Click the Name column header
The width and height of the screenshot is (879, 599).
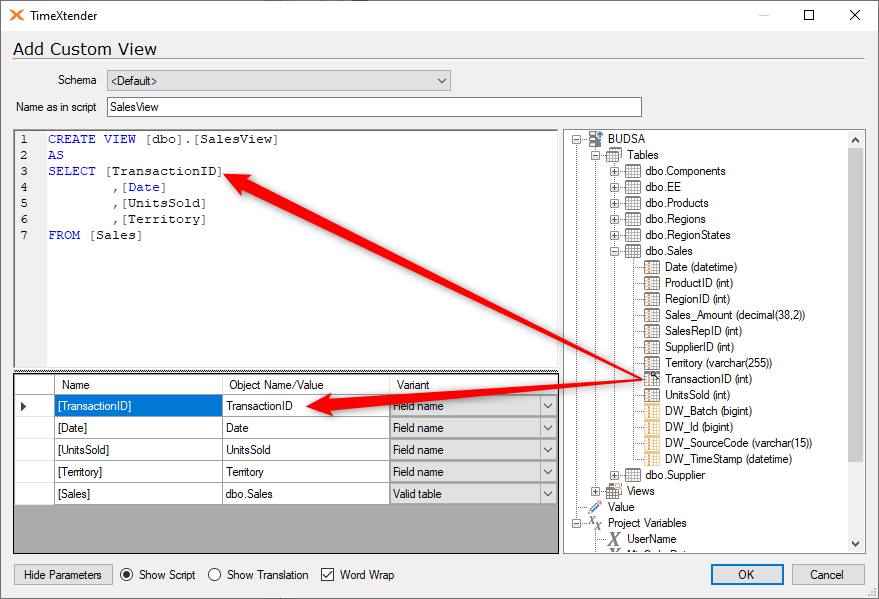coord(138,385)
